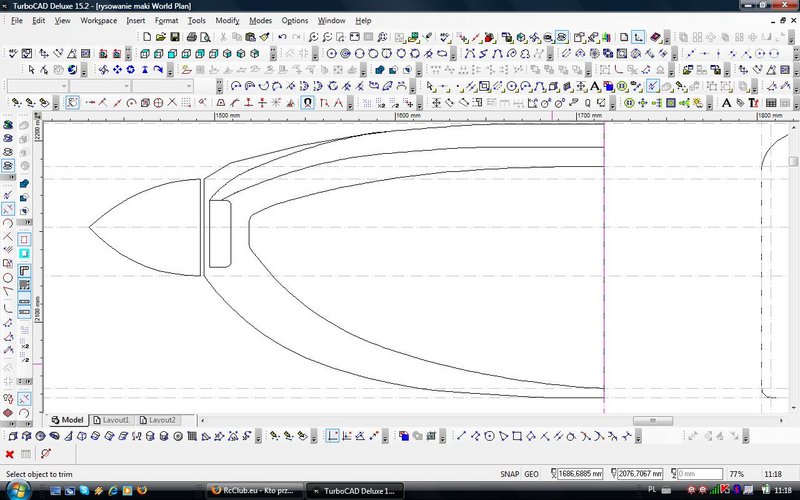Image resolution: width=800 pixels, height=500 pixels.
Task: Click the format painter brush icon
Action: pyautogui.click(x=264, y=37)
